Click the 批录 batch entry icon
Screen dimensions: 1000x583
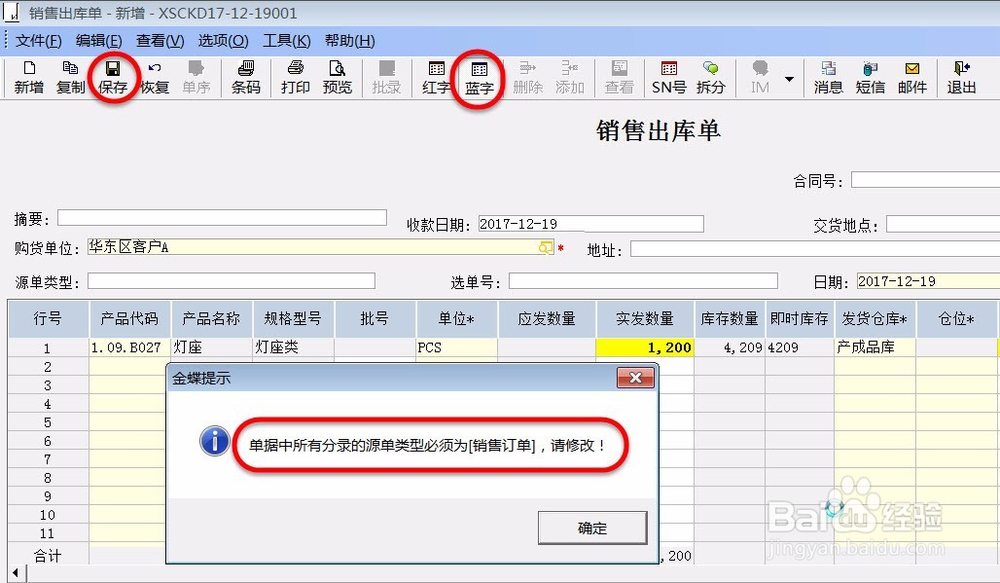[x=386, y=78]
